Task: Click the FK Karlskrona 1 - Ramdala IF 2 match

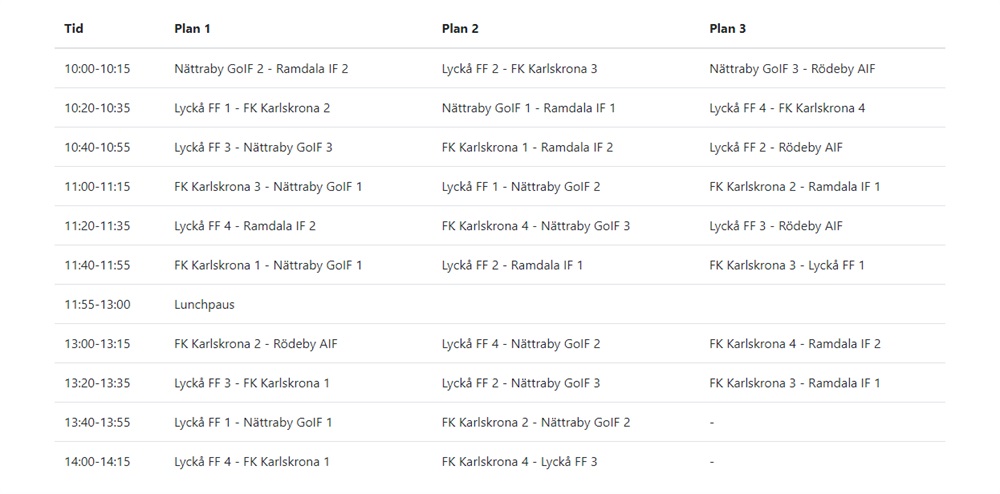Action: (527, 147)
